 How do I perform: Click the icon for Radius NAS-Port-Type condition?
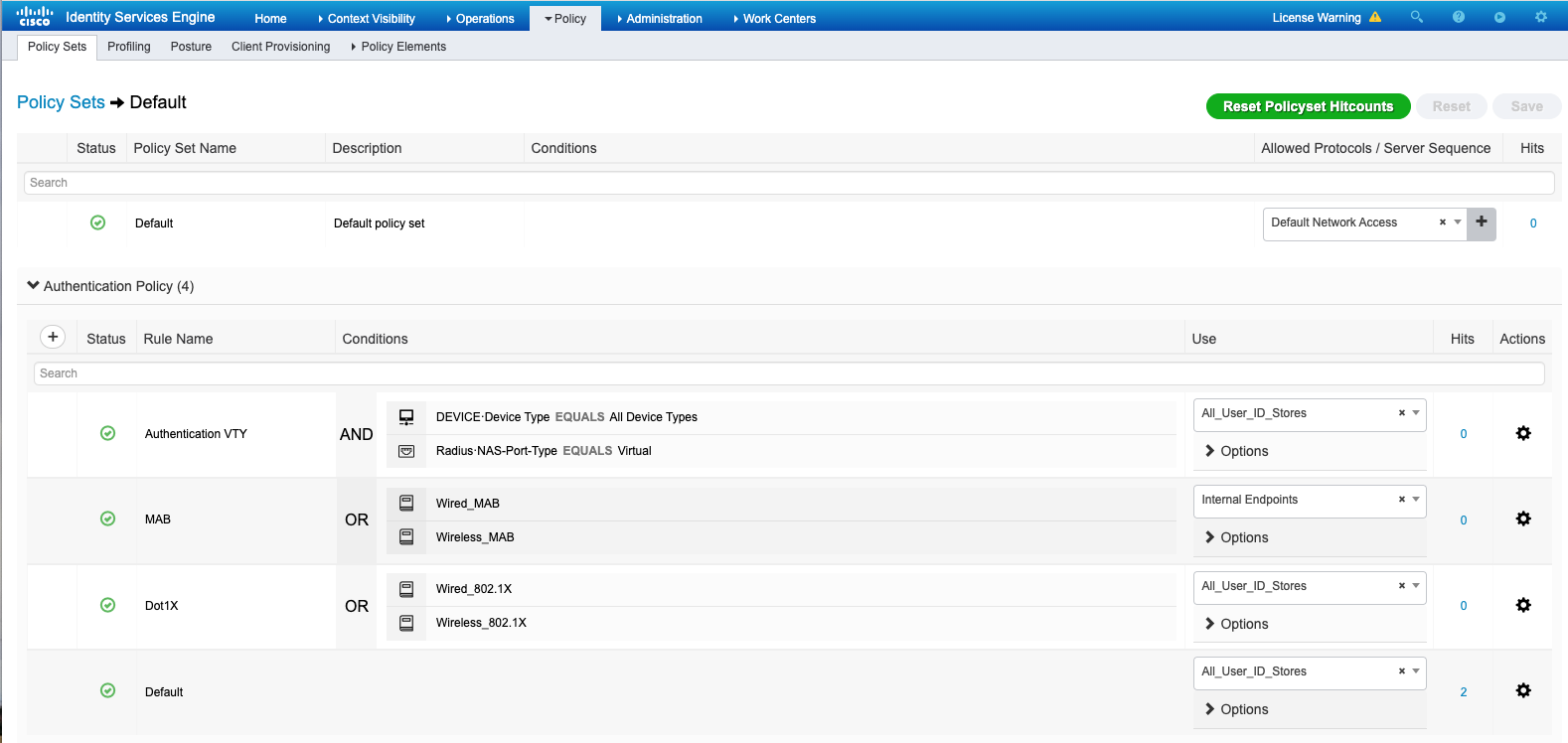coord(406,451)
